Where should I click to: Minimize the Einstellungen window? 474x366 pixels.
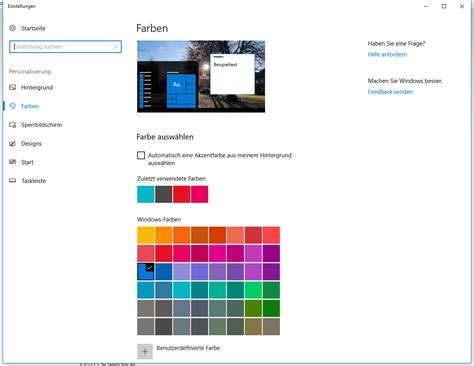(426, 6)
